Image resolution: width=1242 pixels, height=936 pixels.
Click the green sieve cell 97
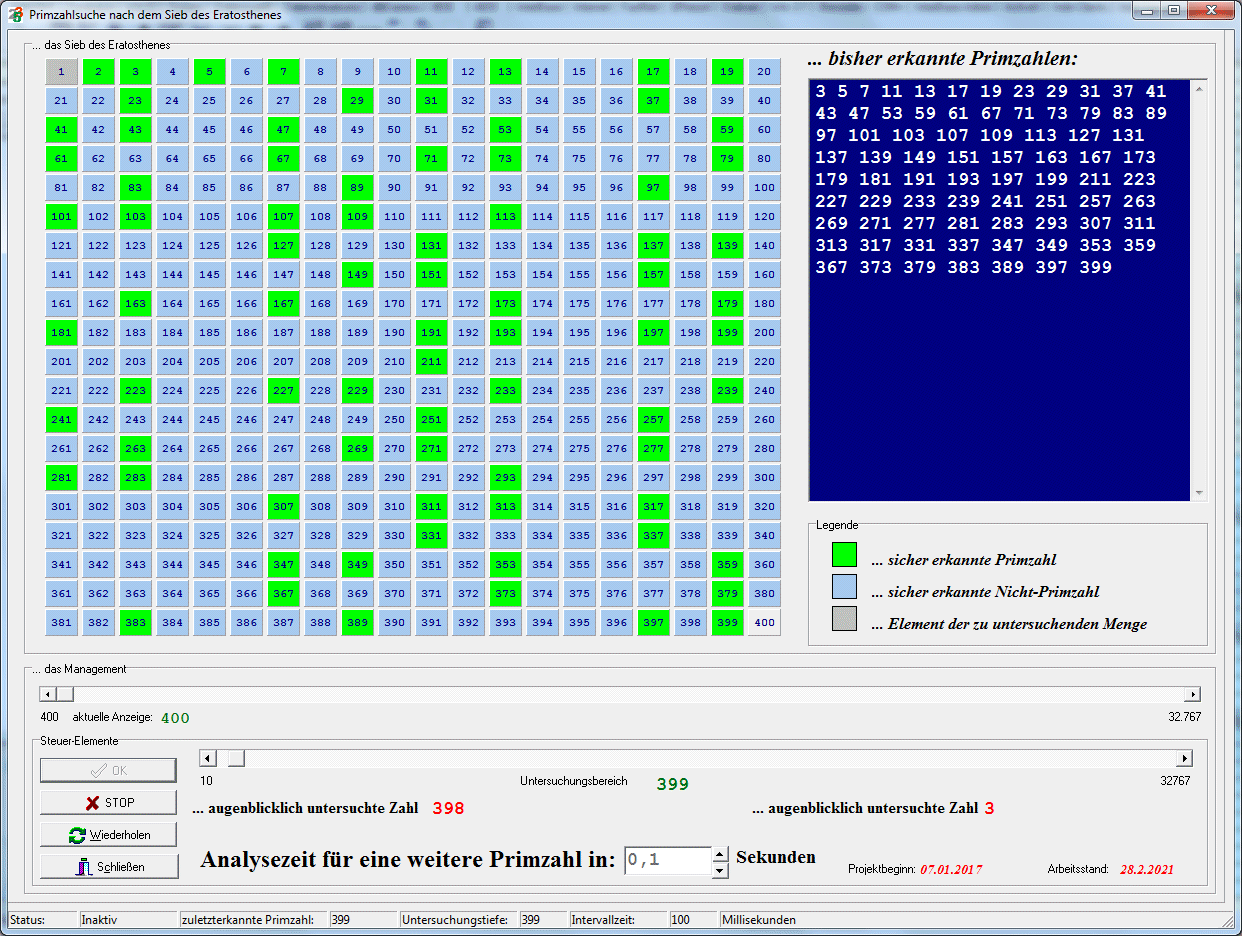pyautogui.click(x=654, y=188)
